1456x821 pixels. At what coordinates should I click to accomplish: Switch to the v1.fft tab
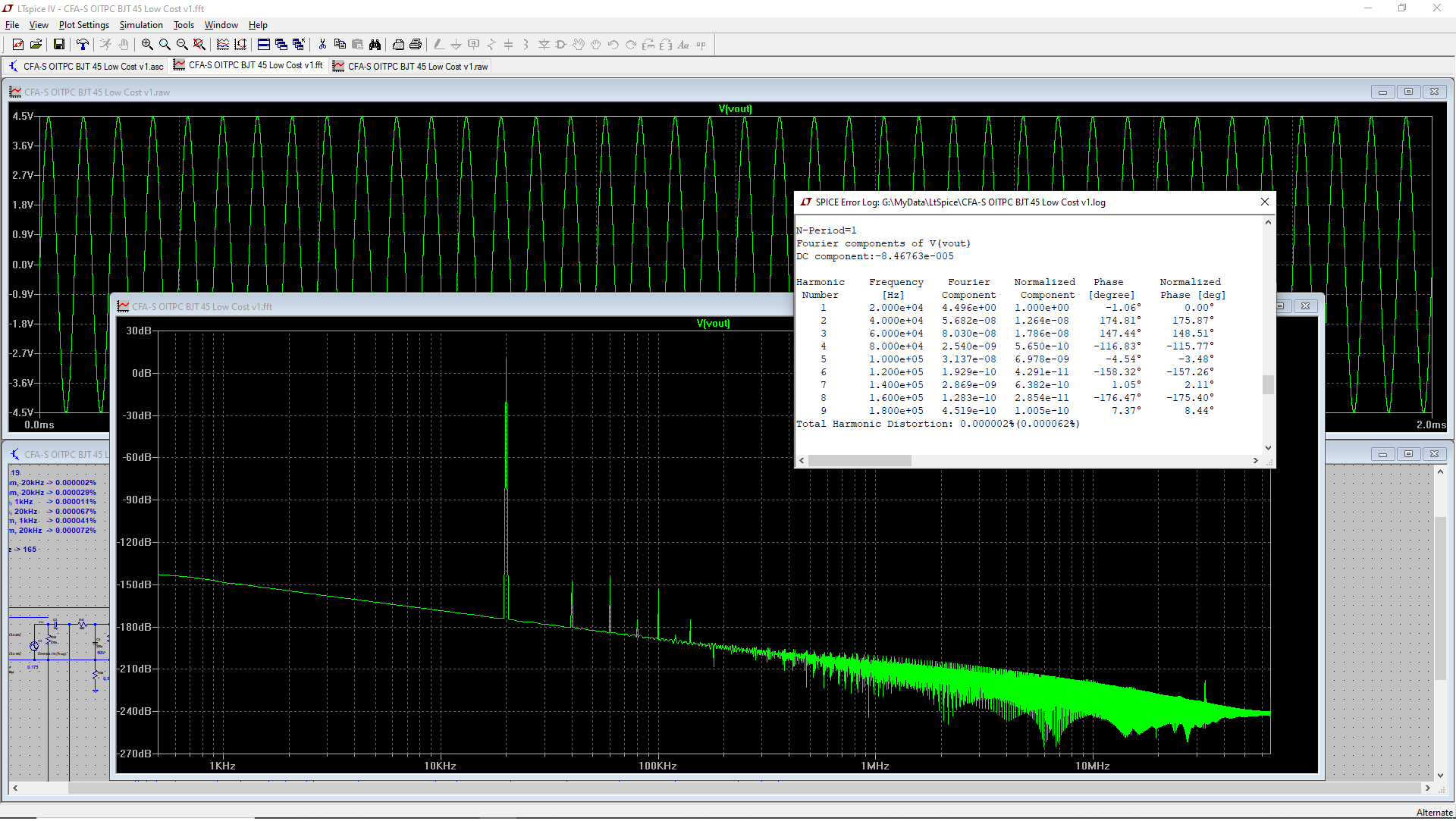(x=248, y=65)
